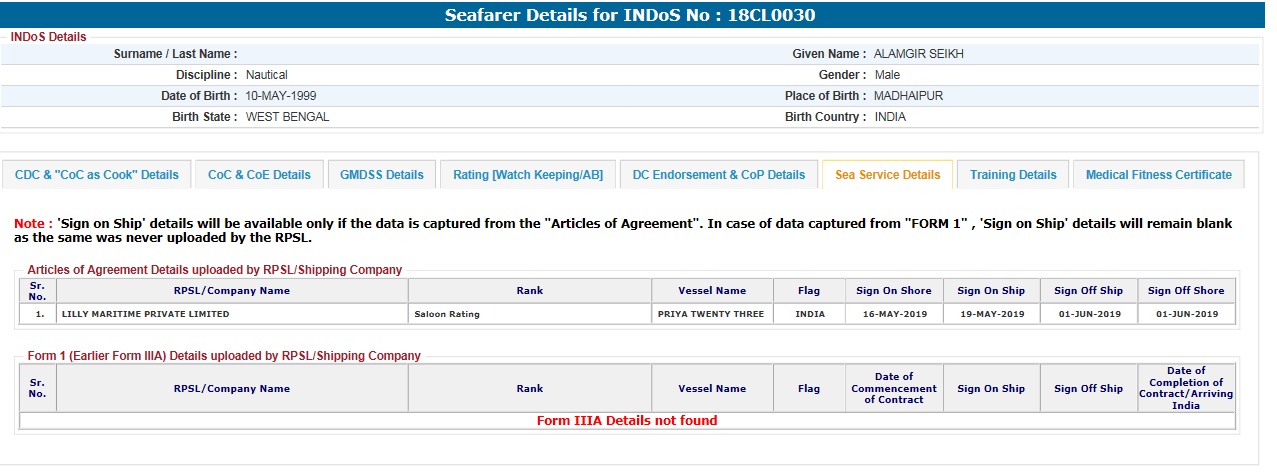Image resolution: width=1277 pixels, height=474 pixels.
Task: Click the Sign Off Shore column header
Action: pyautogui.click(x=1186, y=291)
